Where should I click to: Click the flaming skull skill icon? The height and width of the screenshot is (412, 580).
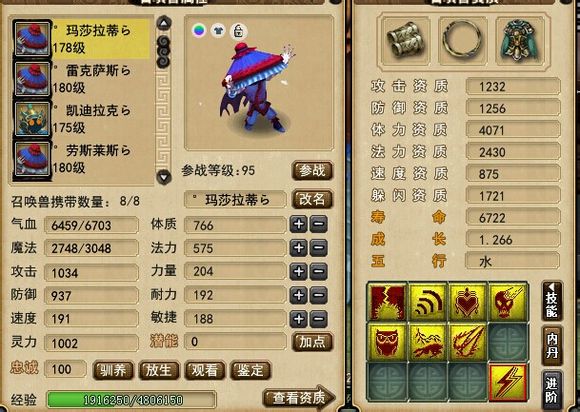(508, 302)
